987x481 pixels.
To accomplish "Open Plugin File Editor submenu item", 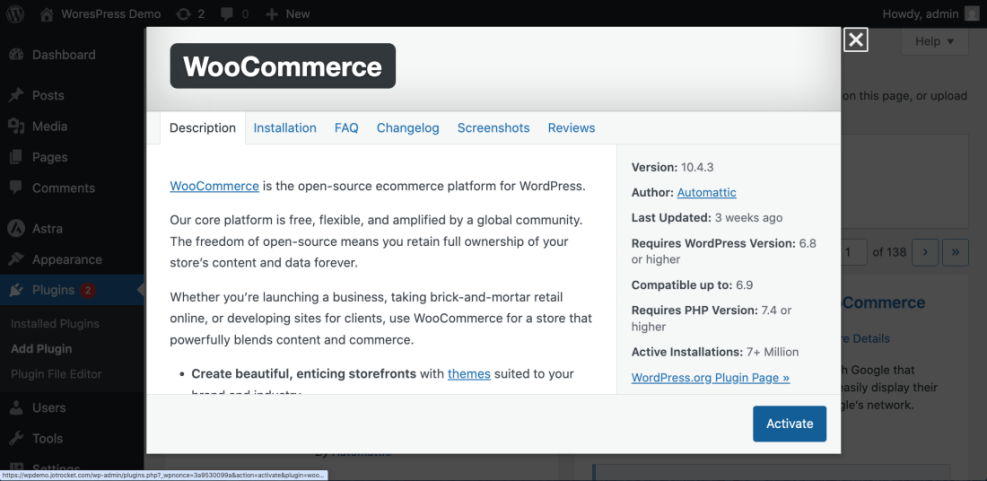I will [x=56, y=374].
